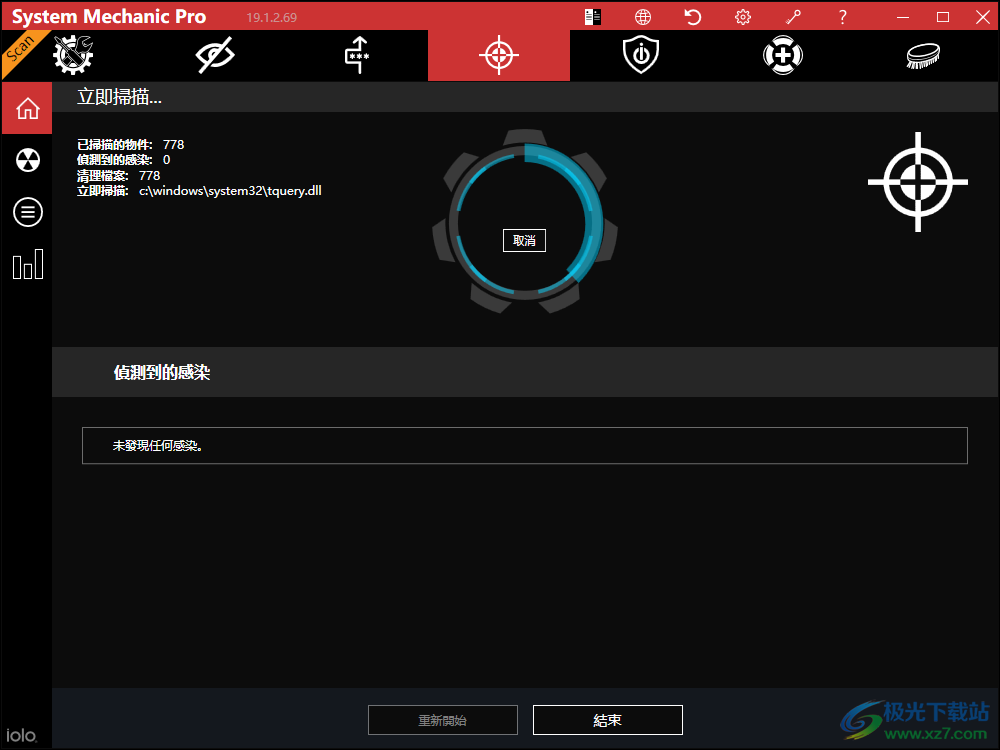Open the rescue lifebuoy icon

pyautogui.click(x=783, y=55)
